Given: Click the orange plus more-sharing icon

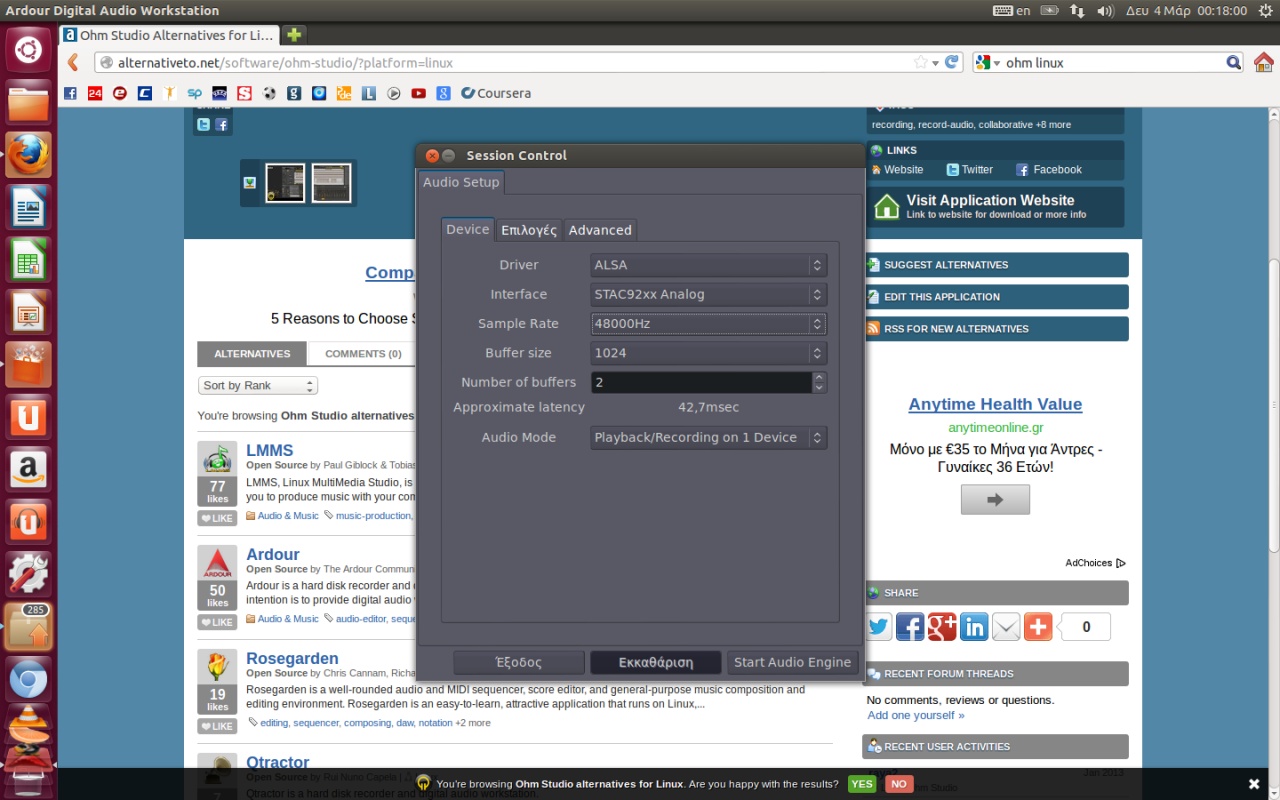Looking at the screenshot, I should click(1038, 627).
